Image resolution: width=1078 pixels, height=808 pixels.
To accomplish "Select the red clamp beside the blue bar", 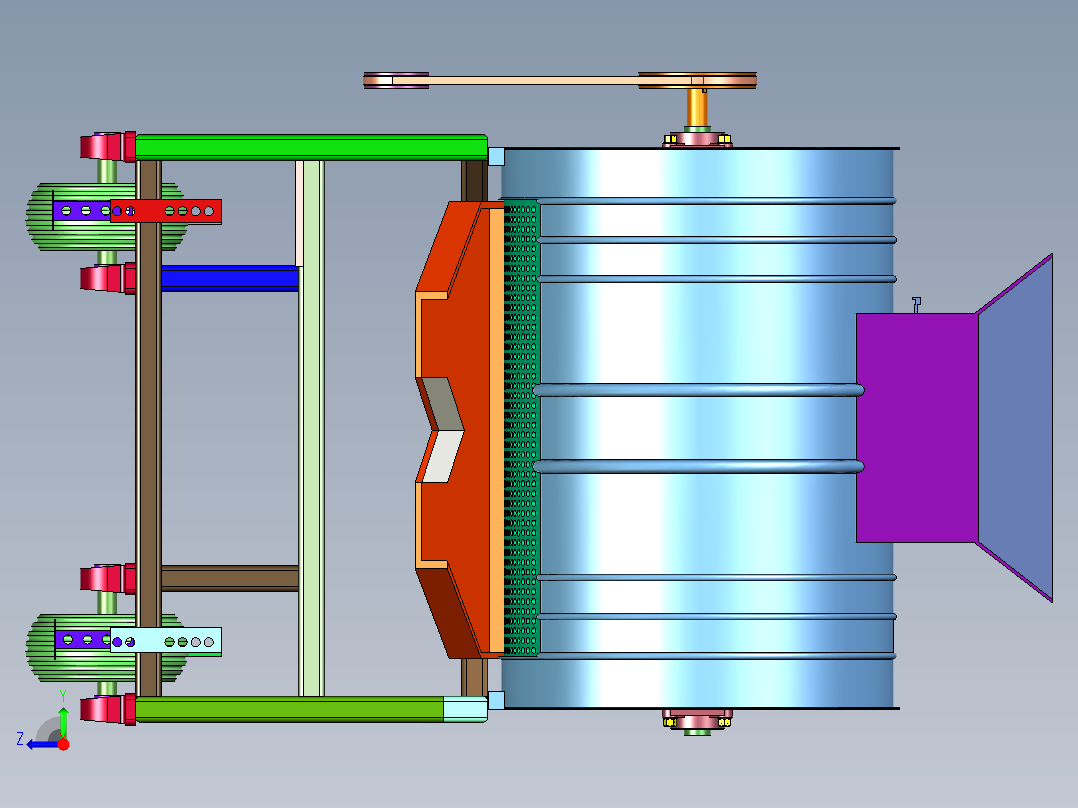I will click(x=108, y=279).
